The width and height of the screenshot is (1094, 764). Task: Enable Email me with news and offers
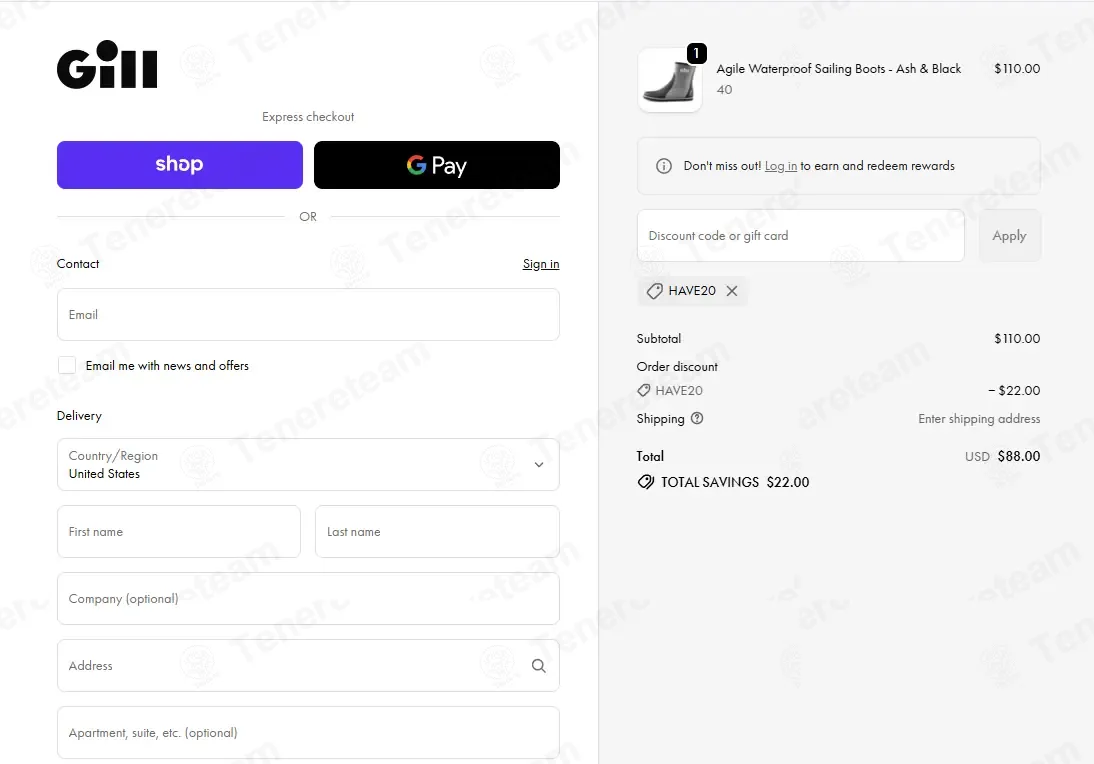pyautogui.click(x=67, y=365)
